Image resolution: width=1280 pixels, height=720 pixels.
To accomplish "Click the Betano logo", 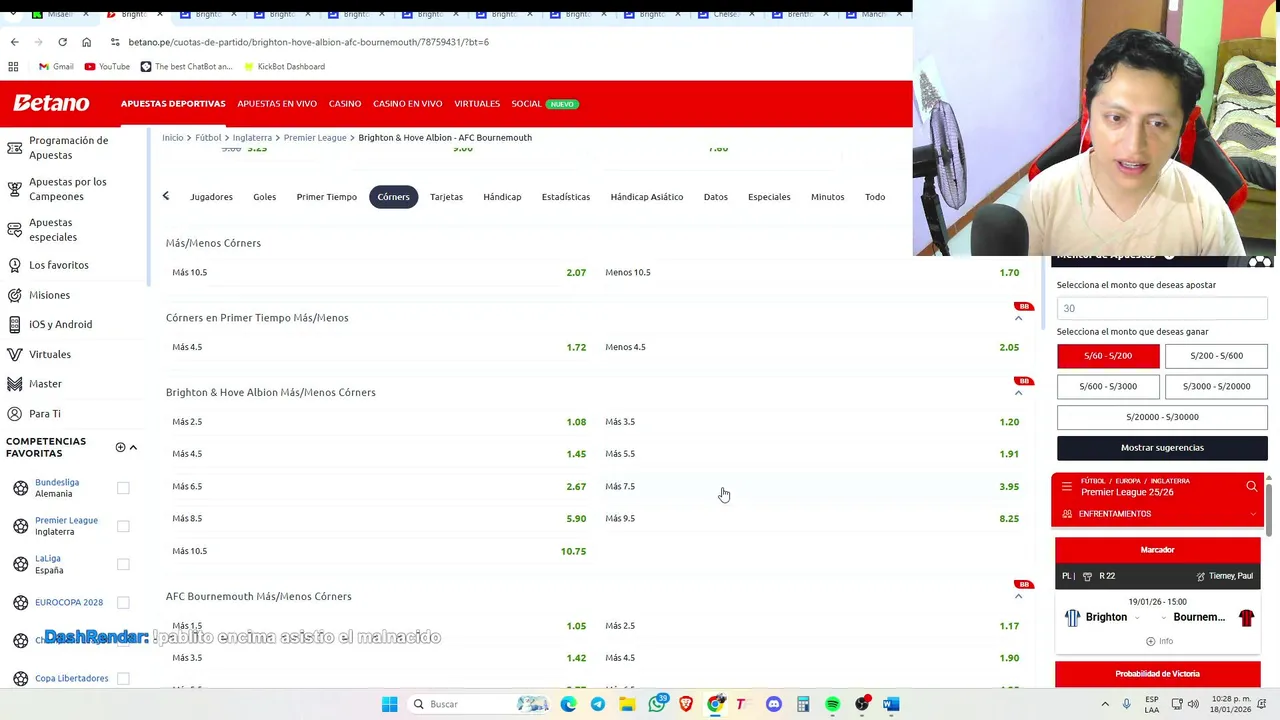I will pyautogui.click(x=51, y=103).
